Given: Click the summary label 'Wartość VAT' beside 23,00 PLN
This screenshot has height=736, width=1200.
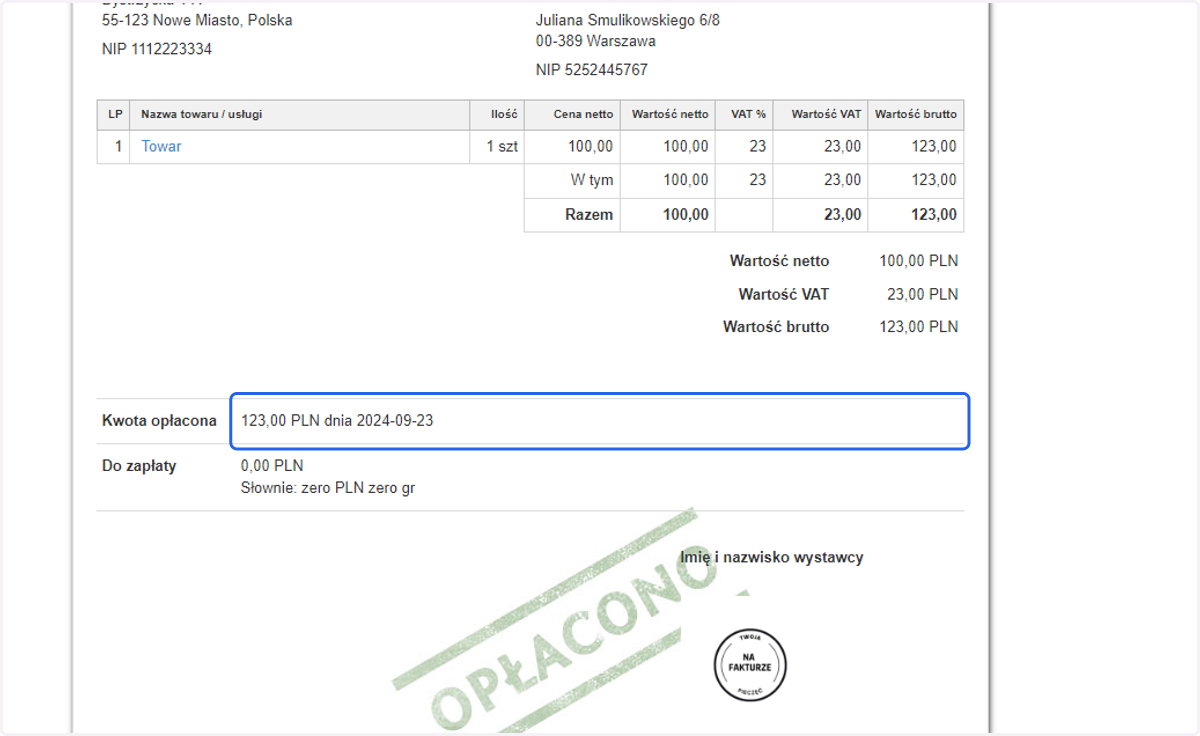Looking at the screenshot, I should [x=784, y=294].
